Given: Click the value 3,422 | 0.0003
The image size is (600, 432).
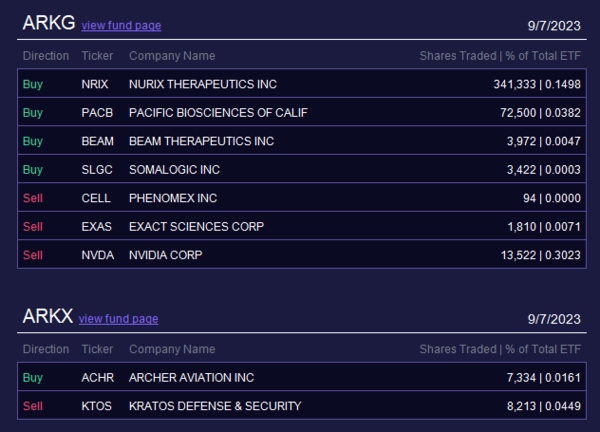Looking at the screenshot, I should tap(544, 170).
